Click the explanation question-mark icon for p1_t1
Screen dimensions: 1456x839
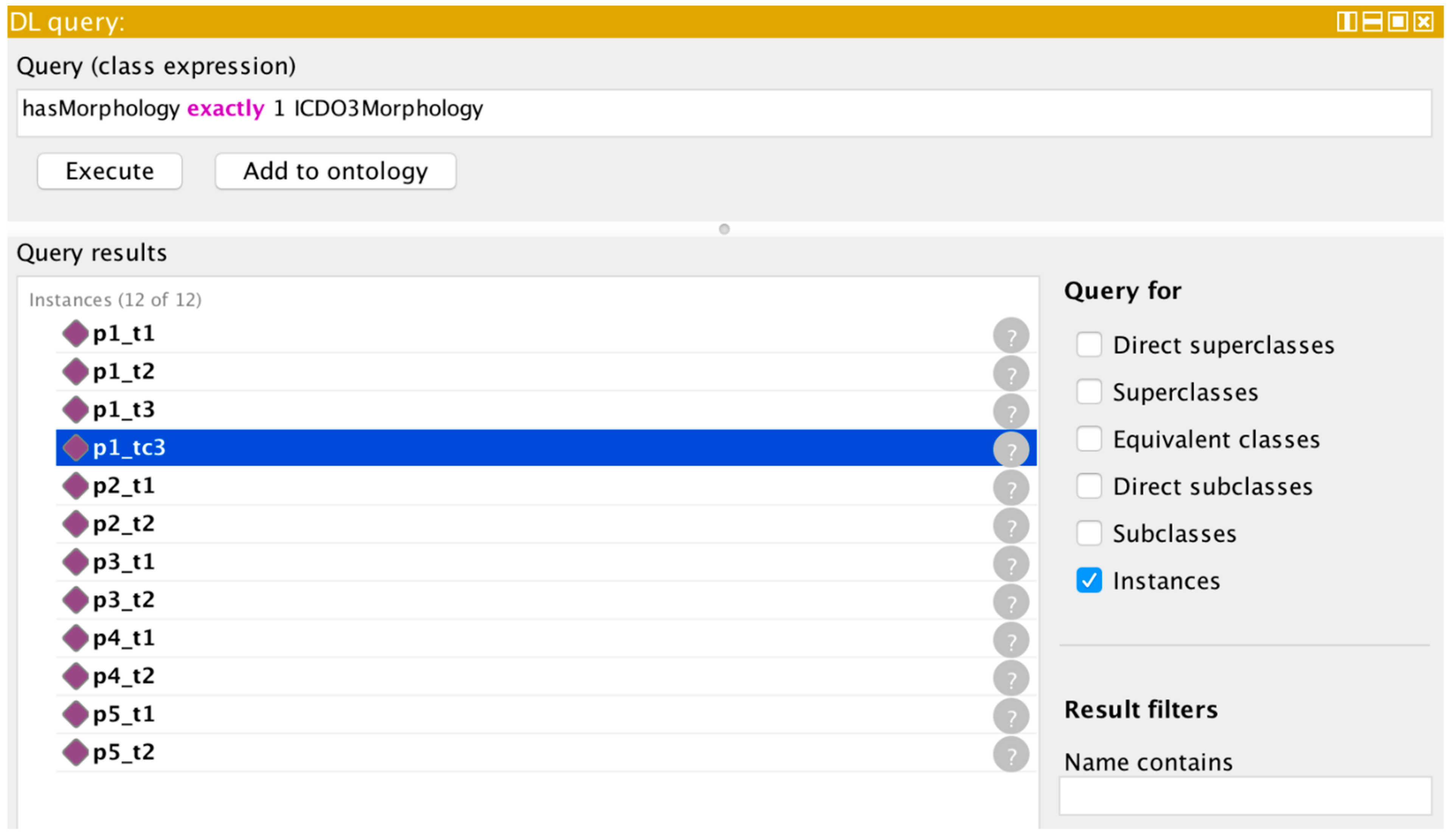pyautogui.click(x=1011, y=335)
